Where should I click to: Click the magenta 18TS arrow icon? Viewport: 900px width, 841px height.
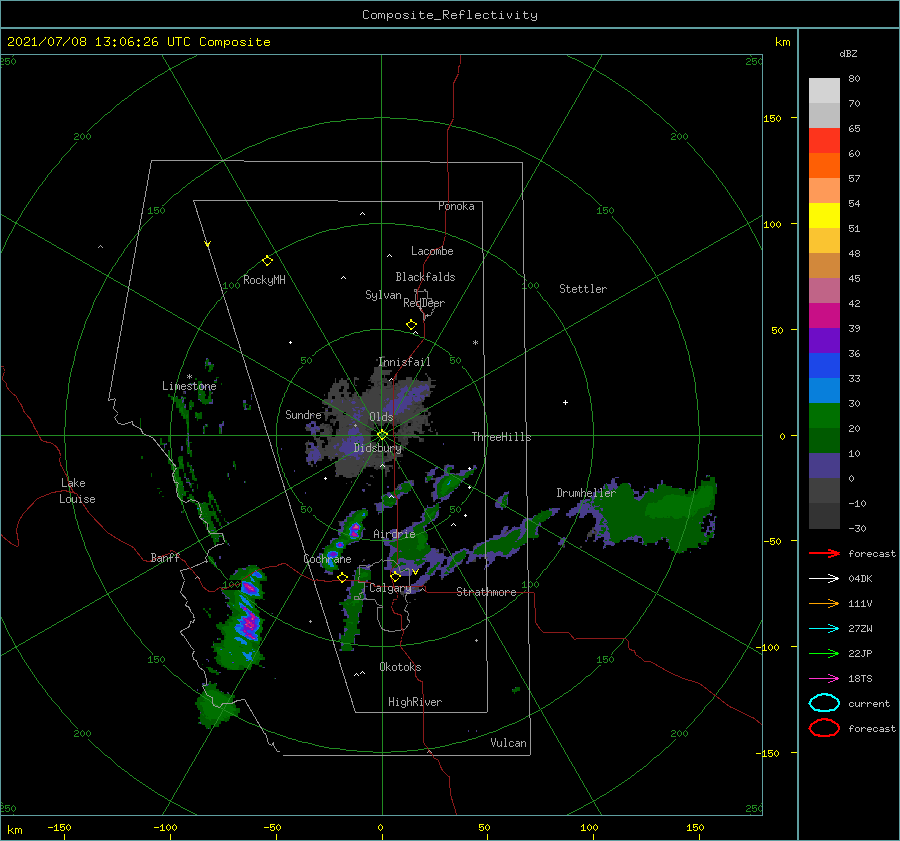(824, 679)
